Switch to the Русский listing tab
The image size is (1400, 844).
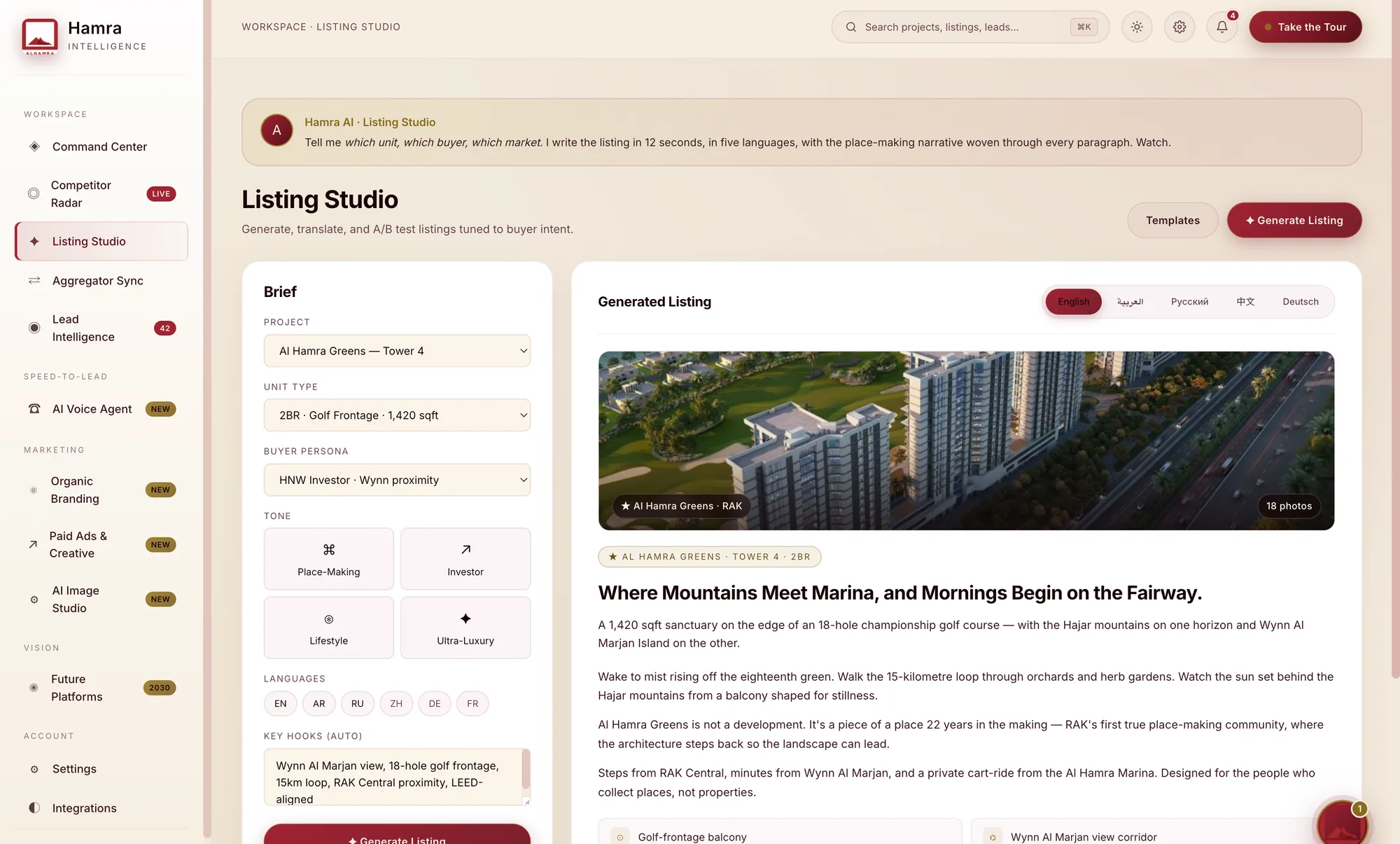[x=1189, y=302]
